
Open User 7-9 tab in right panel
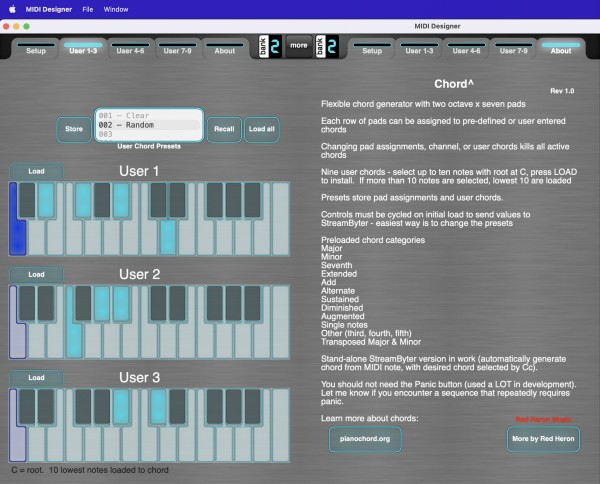pyautogui.click(x=514, y=49)
